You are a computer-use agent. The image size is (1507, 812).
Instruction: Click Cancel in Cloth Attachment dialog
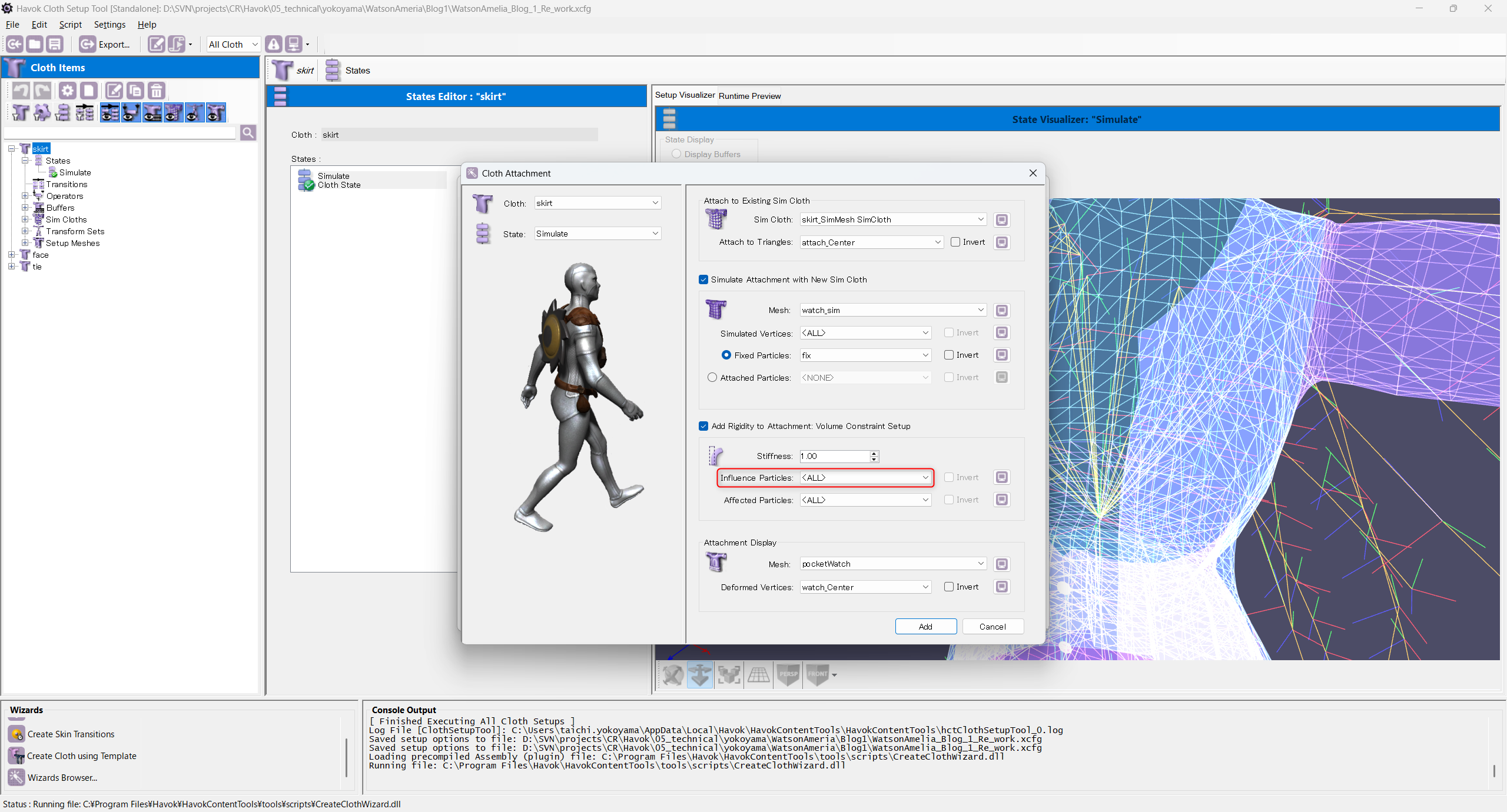click(993, 627)
